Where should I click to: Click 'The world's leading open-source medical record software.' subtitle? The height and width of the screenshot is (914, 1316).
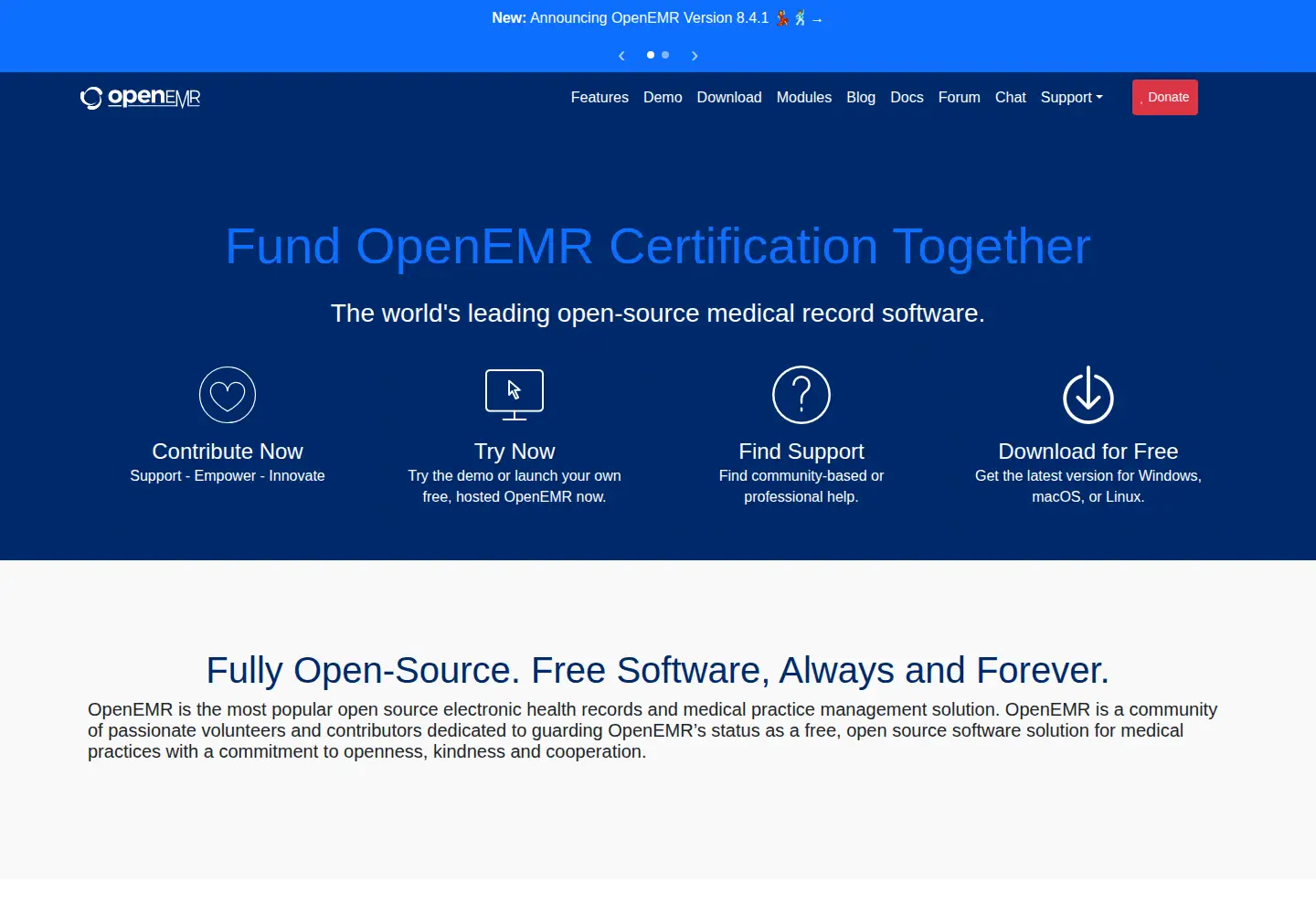point(658,314)
